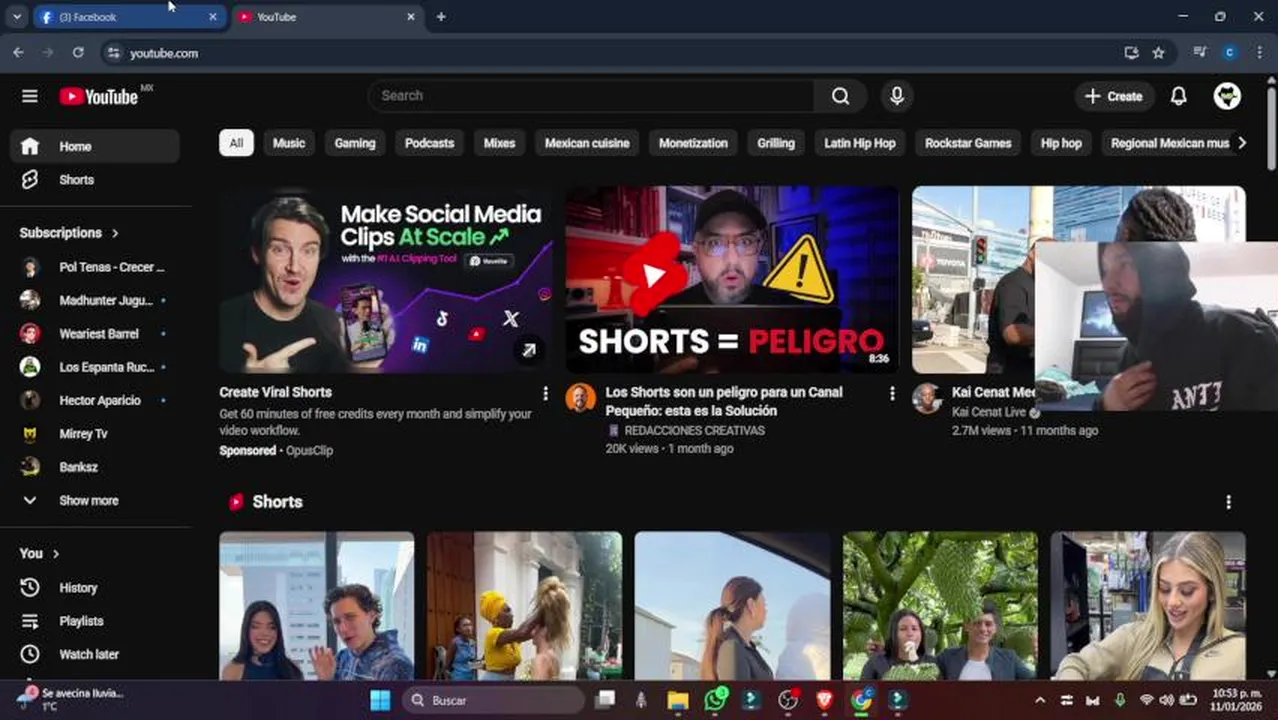The width and height of the screenshot is (1278, 720).
Task: Click the YouTube logo
Action: click(x=98, y=96)
